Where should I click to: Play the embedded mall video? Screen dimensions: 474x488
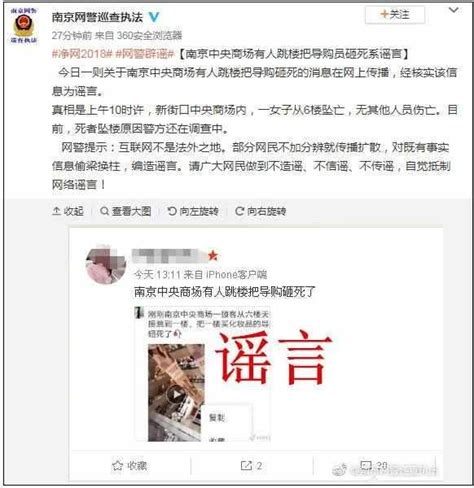tap(176, 395)
